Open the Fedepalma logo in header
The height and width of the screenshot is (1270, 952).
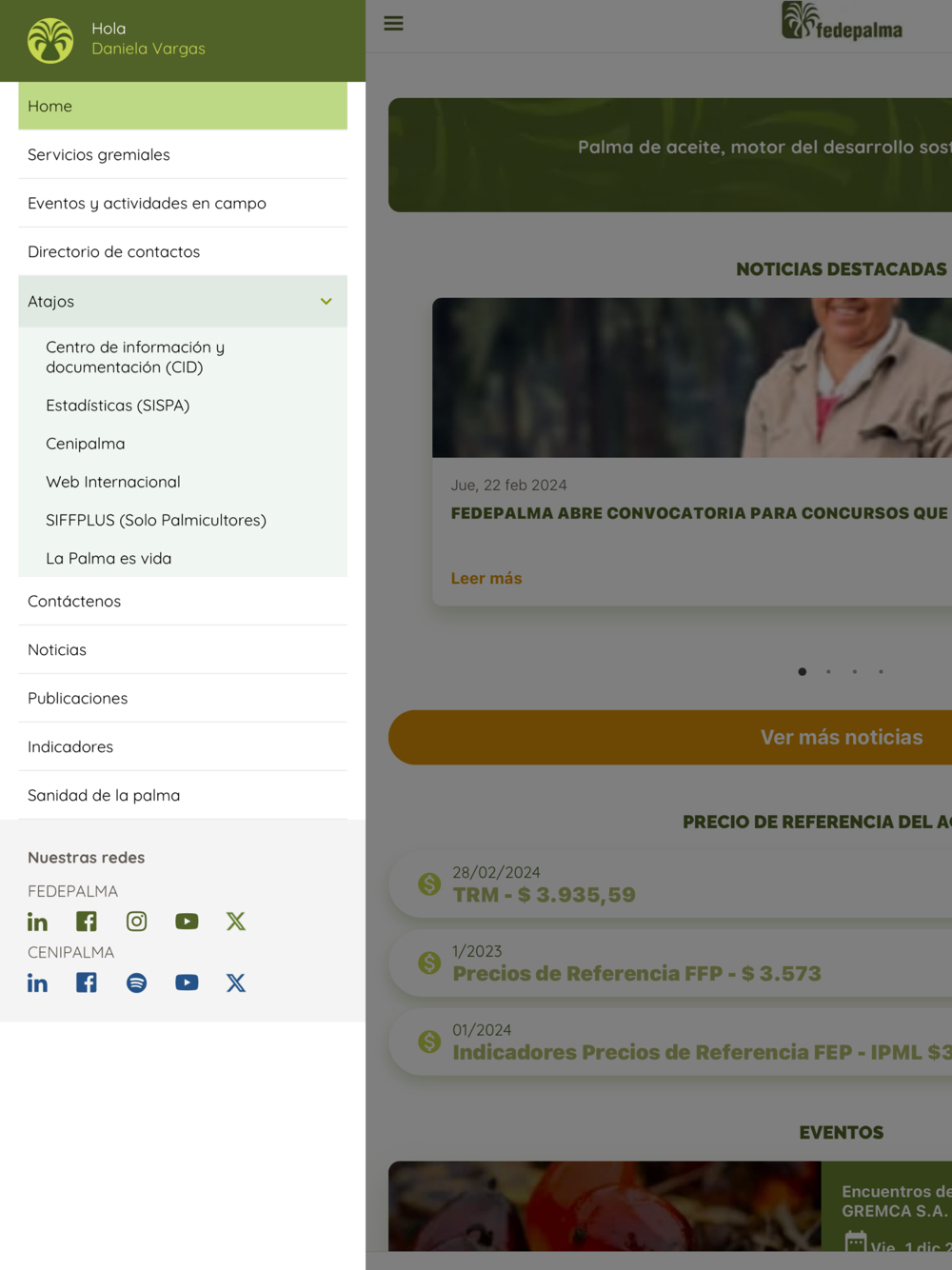click(842, 21)
